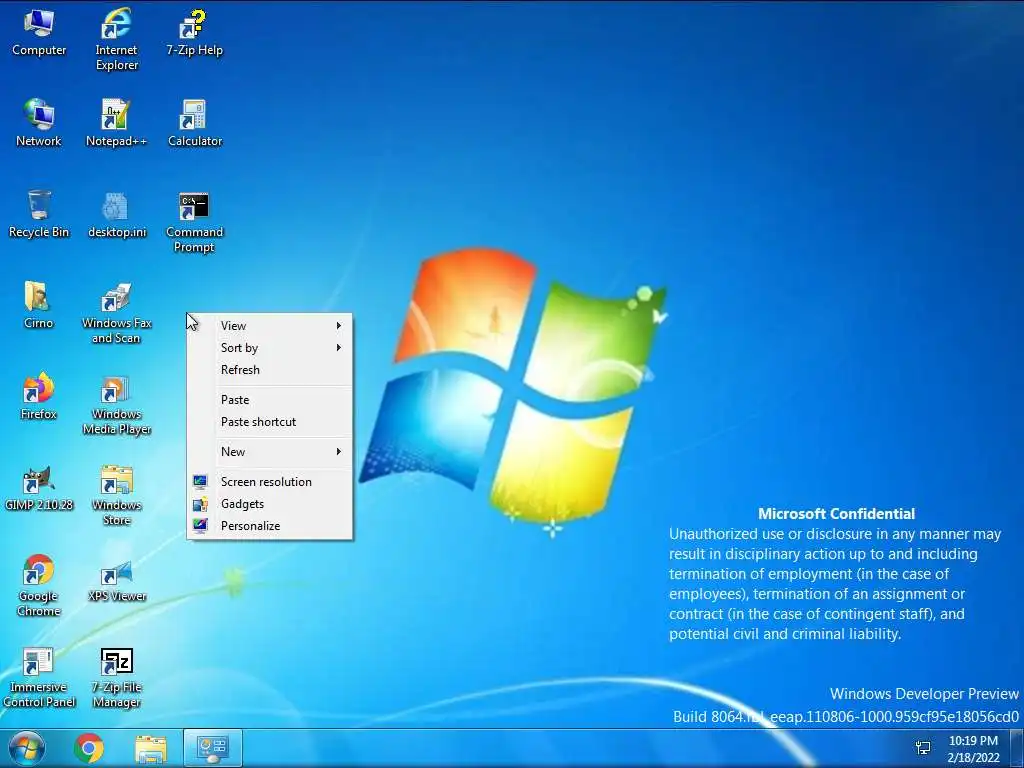Select the XPS Viewer shortcut
The height and width of the screenshot is (768, 1024).
coord(116,579)
